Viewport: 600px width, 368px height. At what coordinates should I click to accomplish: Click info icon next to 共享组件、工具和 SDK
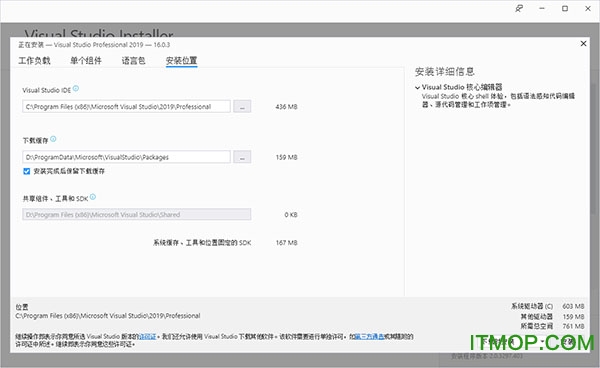tap(93, 197)
